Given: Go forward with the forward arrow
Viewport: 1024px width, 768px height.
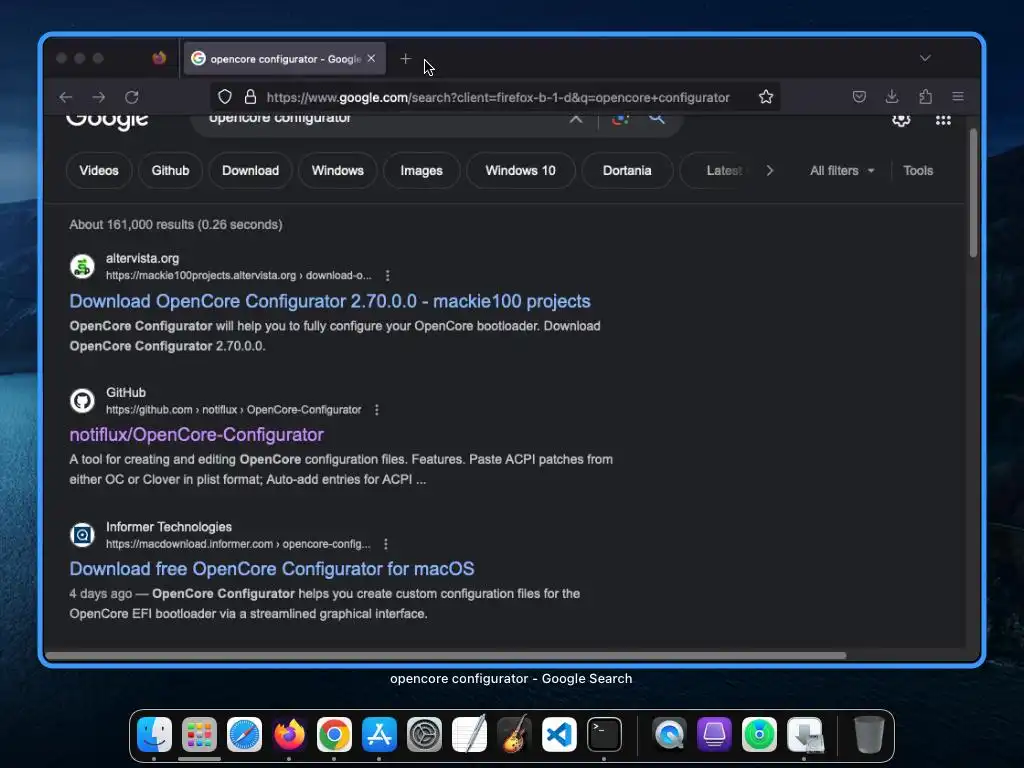Looking at the screenshot, I should click(x=99, y=97).
